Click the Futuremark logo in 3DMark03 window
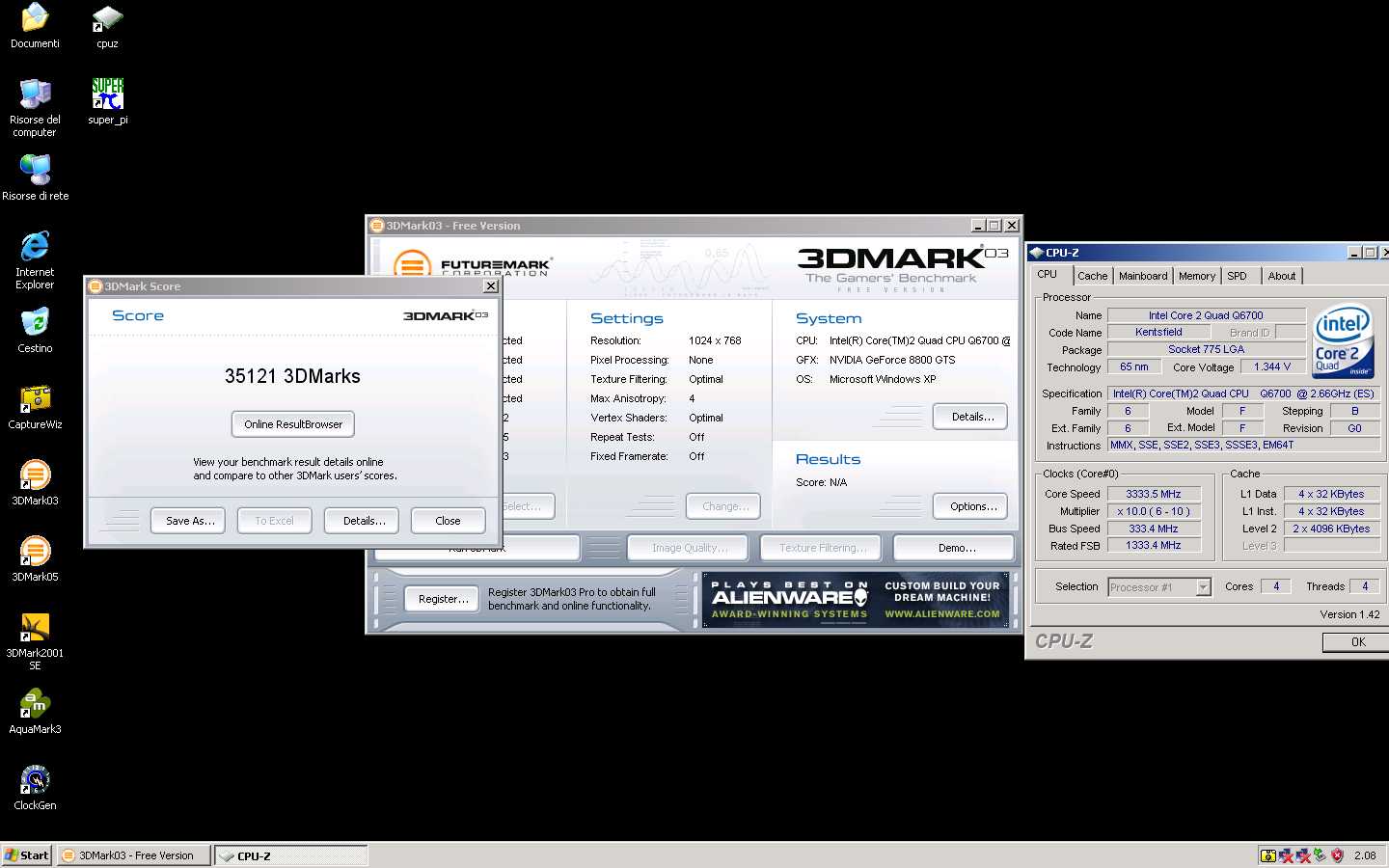The image size is (1389, 868). (x=473, y=263)
